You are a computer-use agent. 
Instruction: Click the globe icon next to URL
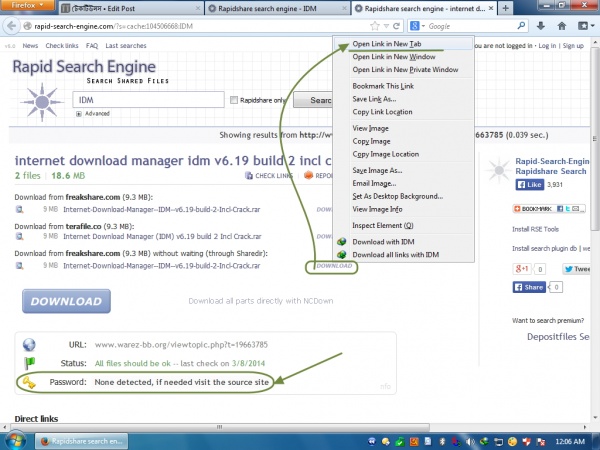[x=29, y=345]
